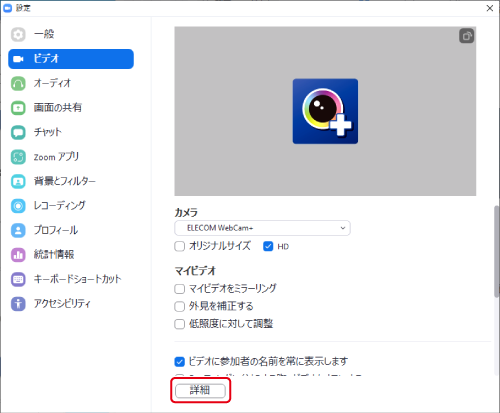
Task: Click the Keyboard Shortcuts keyboard icon
Action: pos(18,279)
